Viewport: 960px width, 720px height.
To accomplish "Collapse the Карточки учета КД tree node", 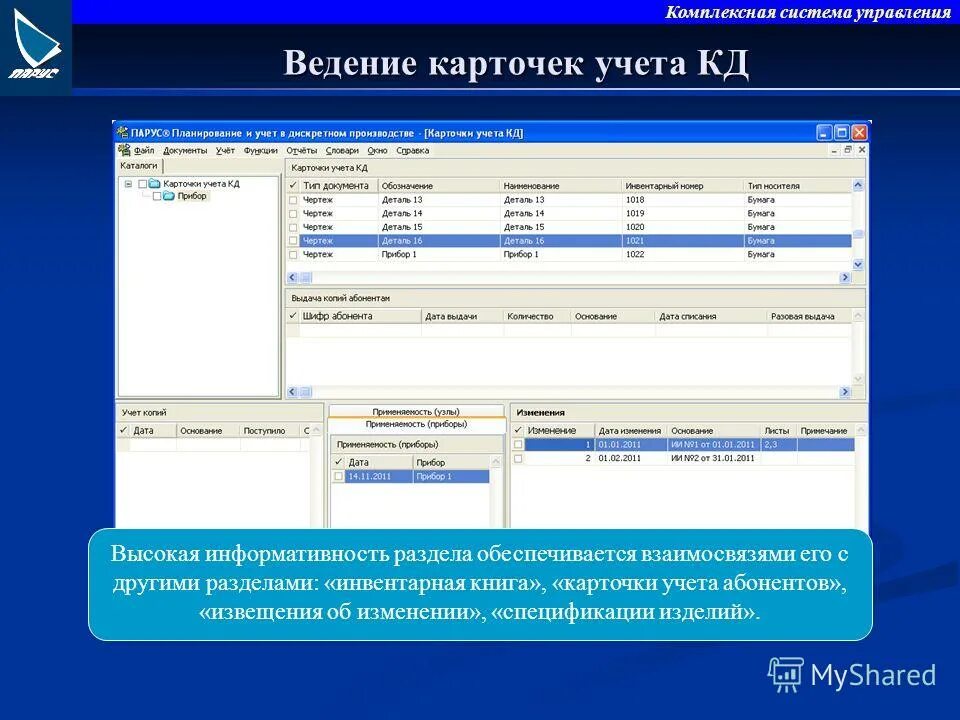I will point(128,184).
